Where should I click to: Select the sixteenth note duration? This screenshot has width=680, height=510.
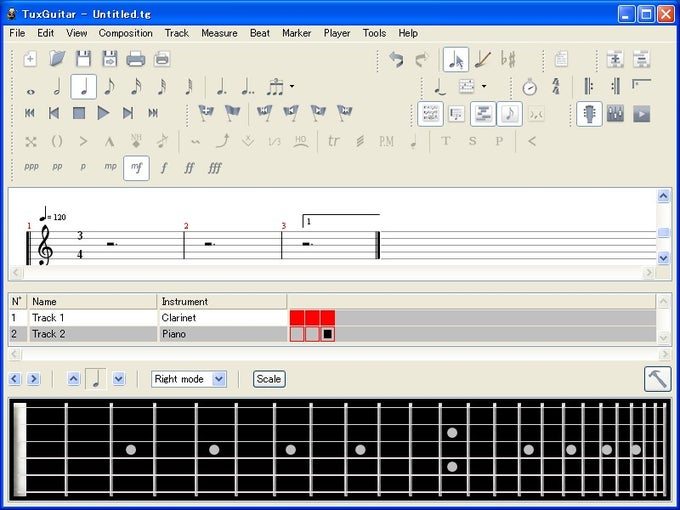point(136,87)
